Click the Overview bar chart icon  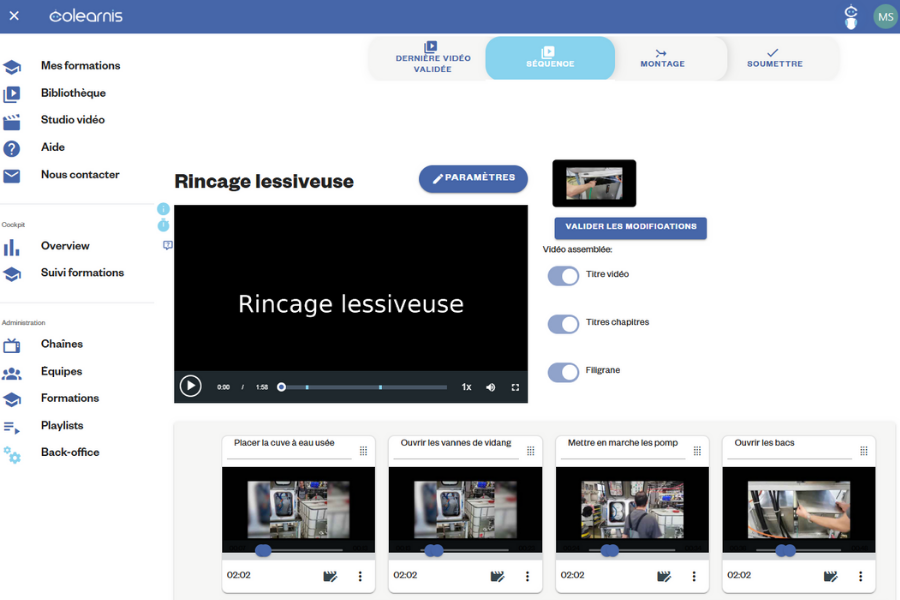(12, 247)
